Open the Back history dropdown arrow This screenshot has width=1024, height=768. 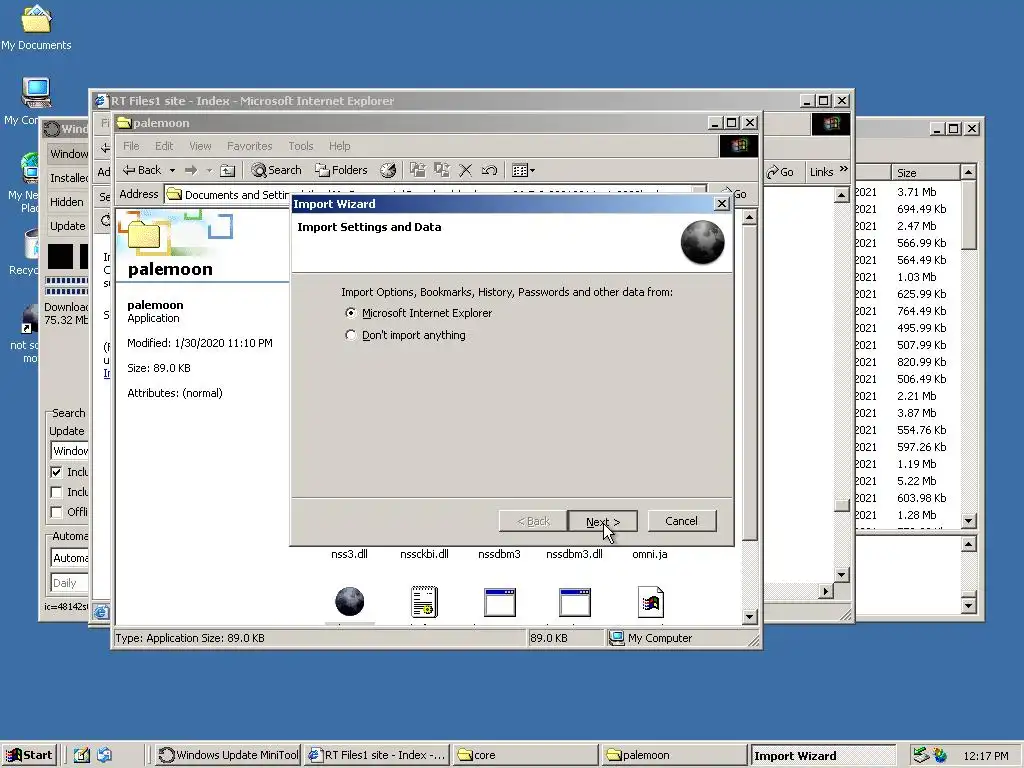tap(172, 170)
